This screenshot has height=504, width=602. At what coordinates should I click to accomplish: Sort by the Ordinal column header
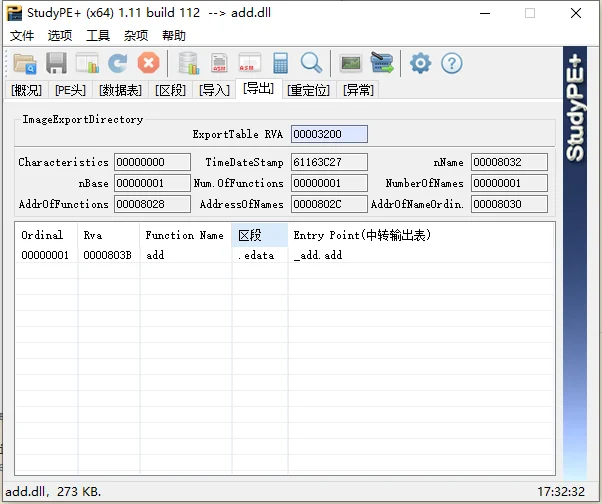46,235
